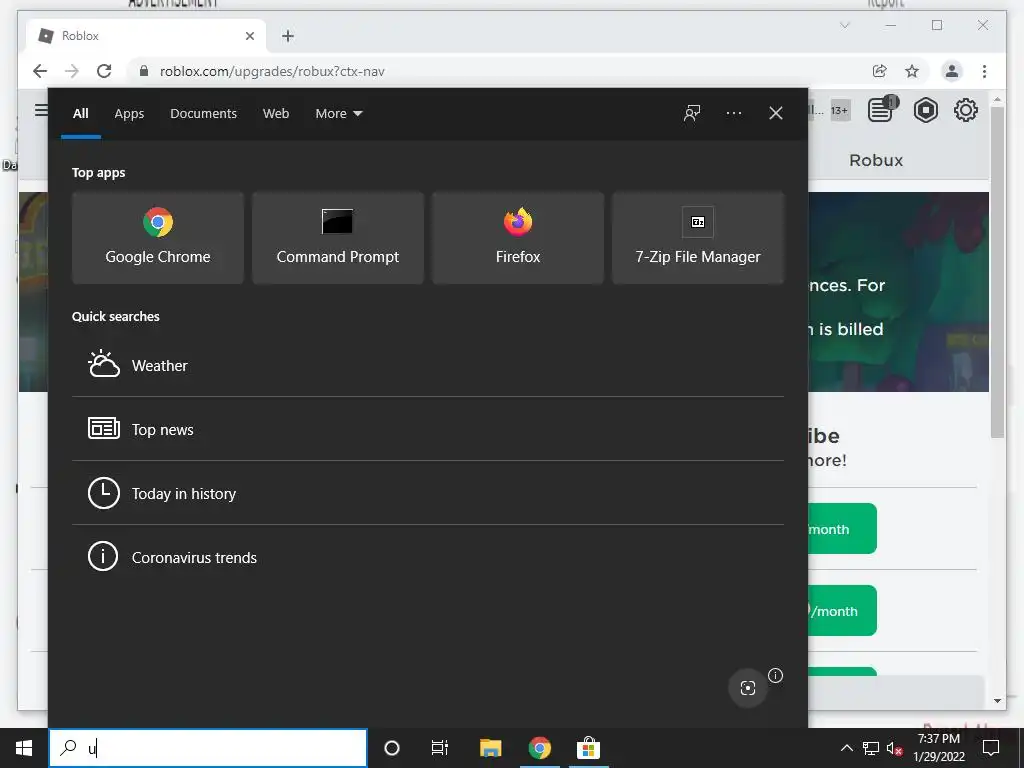Close the Roblox browser tab
The image size is (1024, 768).
pyautogui.click(x=249, y=36)
